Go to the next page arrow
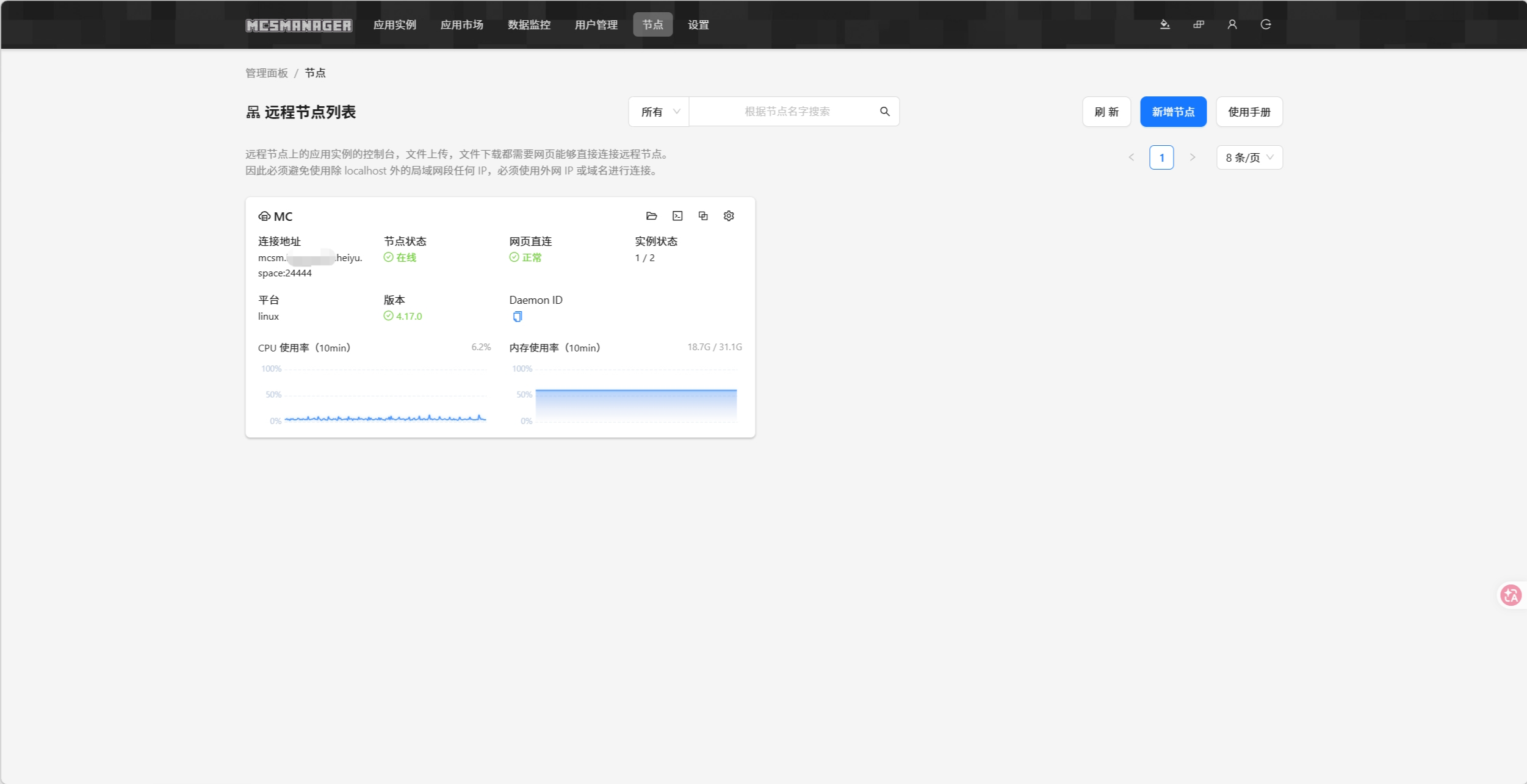1527x784 pixels. (x=1192, y=157)
